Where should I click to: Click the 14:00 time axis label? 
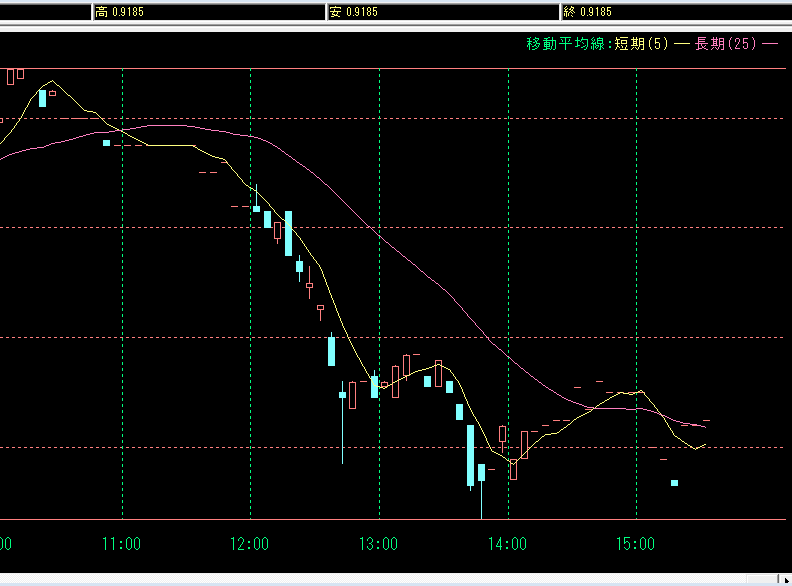click(507, 544)
